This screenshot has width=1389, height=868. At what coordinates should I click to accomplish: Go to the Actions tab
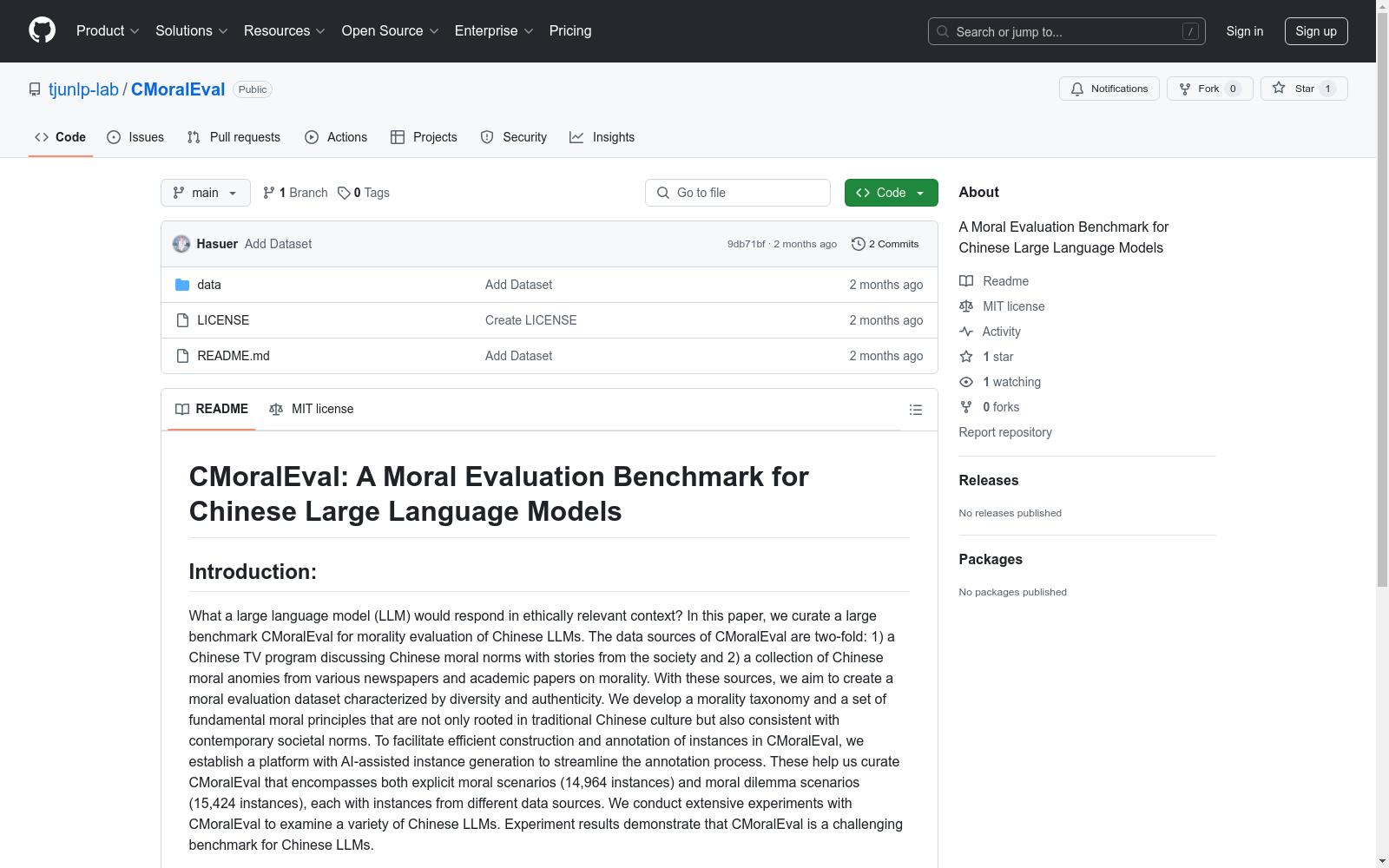(x=336, y=137)
